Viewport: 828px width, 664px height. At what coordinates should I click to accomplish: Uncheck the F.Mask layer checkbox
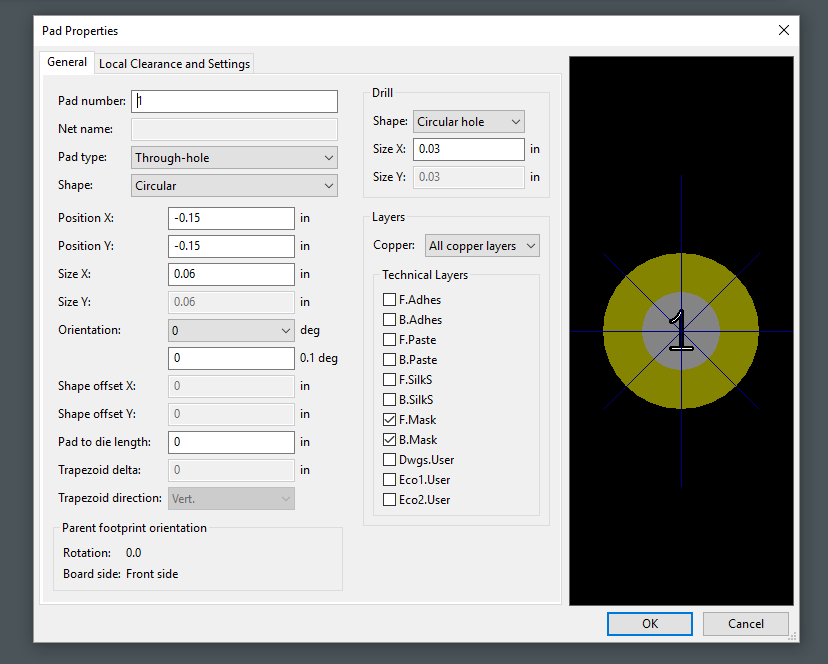click(390, 420)
